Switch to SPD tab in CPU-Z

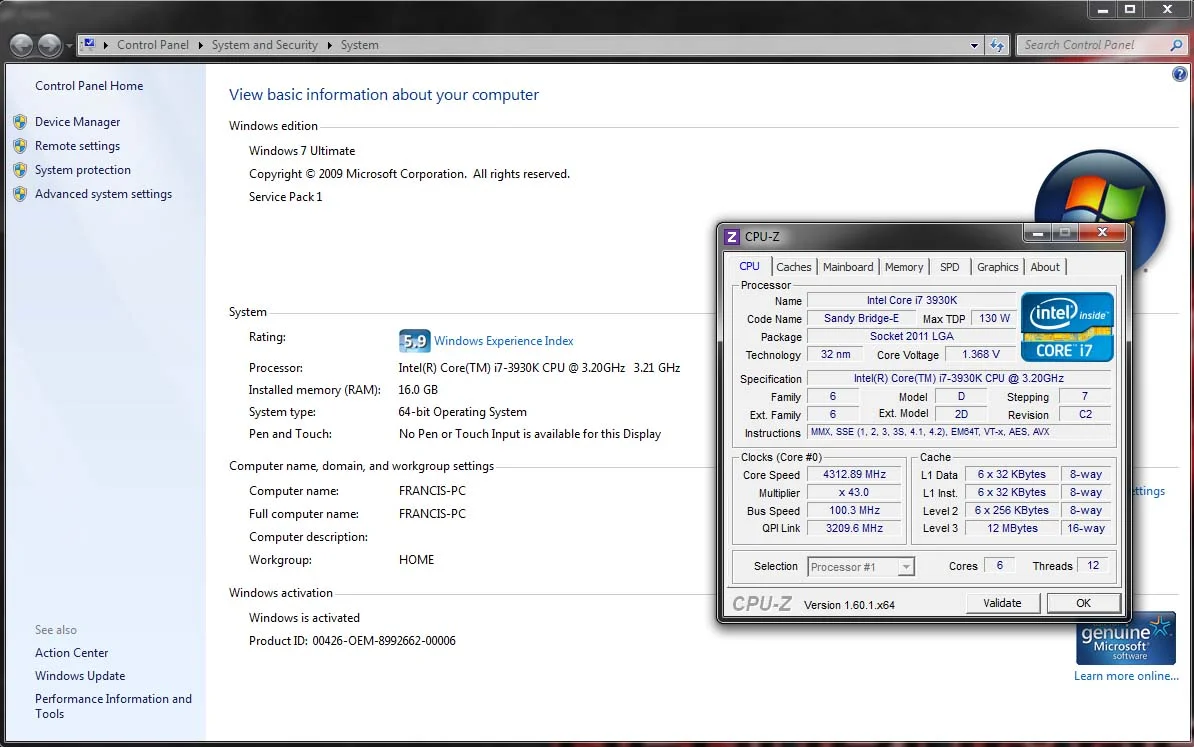(950, 267)
